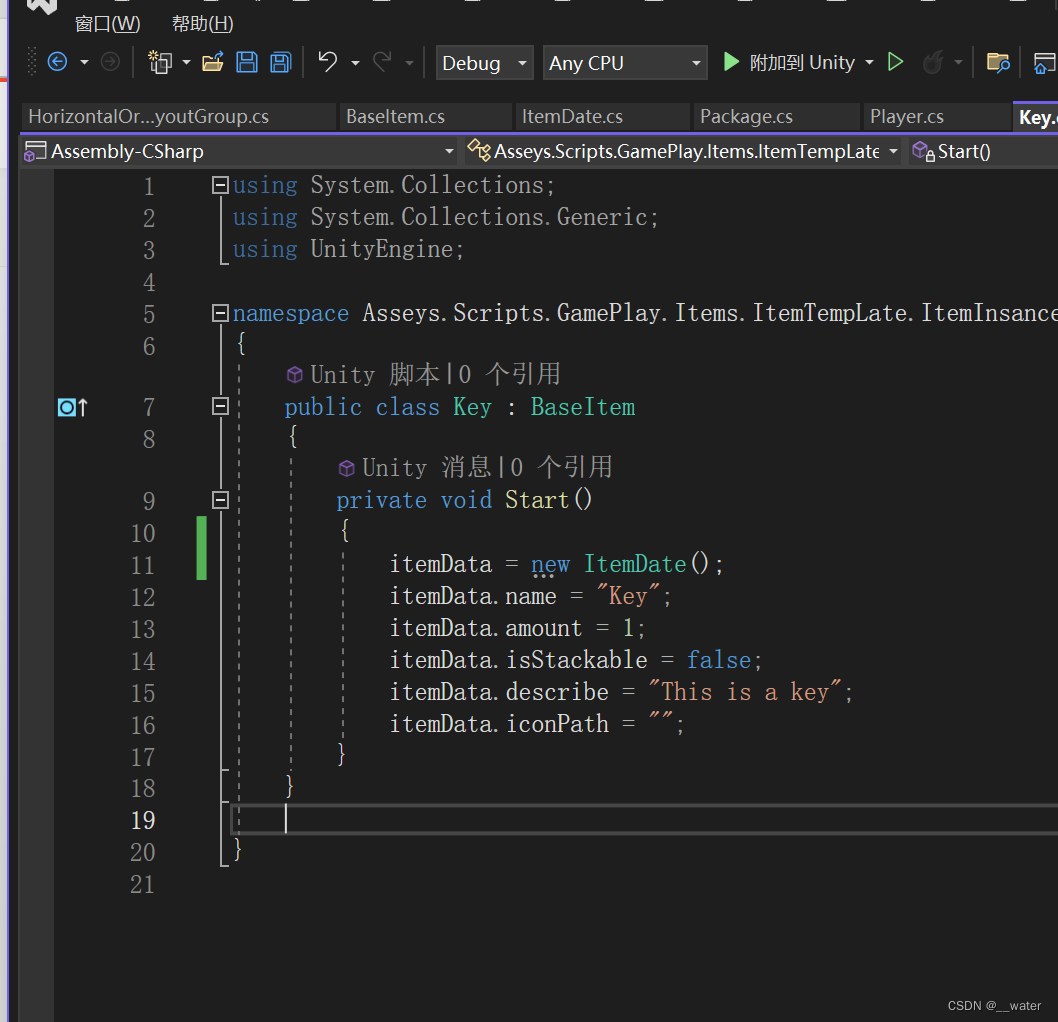Expand the New Project dropdown arrow
Viewport: 1058px width, 1022px height.
(x=186, y=63)
